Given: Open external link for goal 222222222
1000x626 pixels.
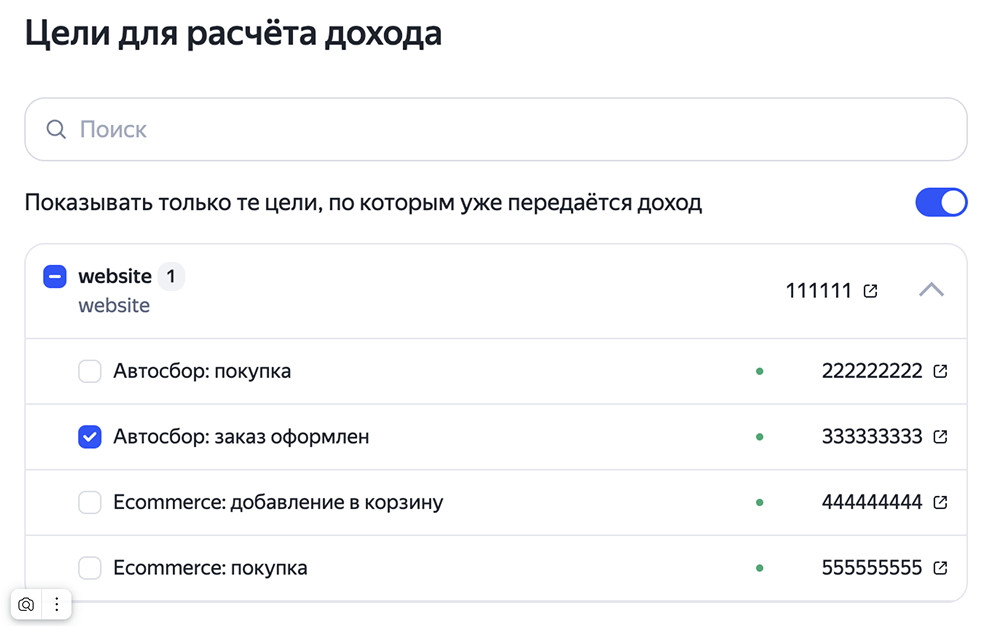Looking at the screenshot, I should 940,371.
